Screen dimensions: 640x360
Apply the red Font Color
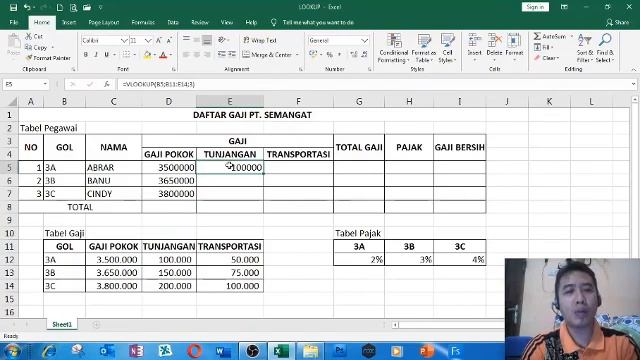[163, 55]
